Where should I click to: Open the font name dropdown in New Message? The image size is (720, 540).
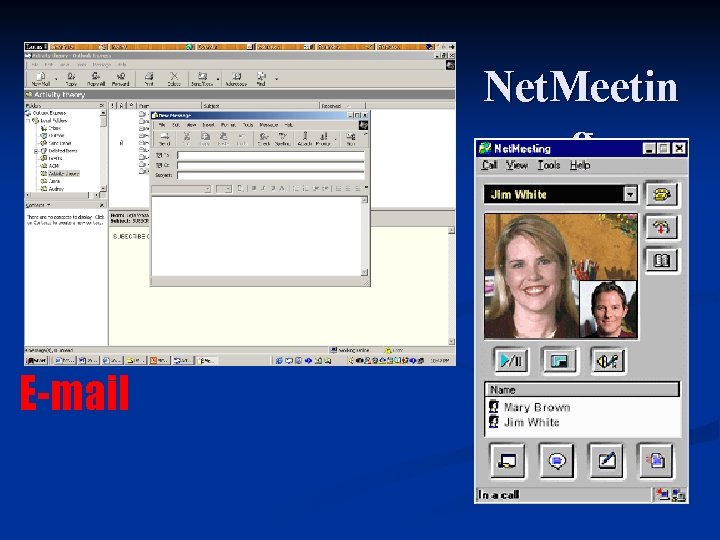coord(207,189)
